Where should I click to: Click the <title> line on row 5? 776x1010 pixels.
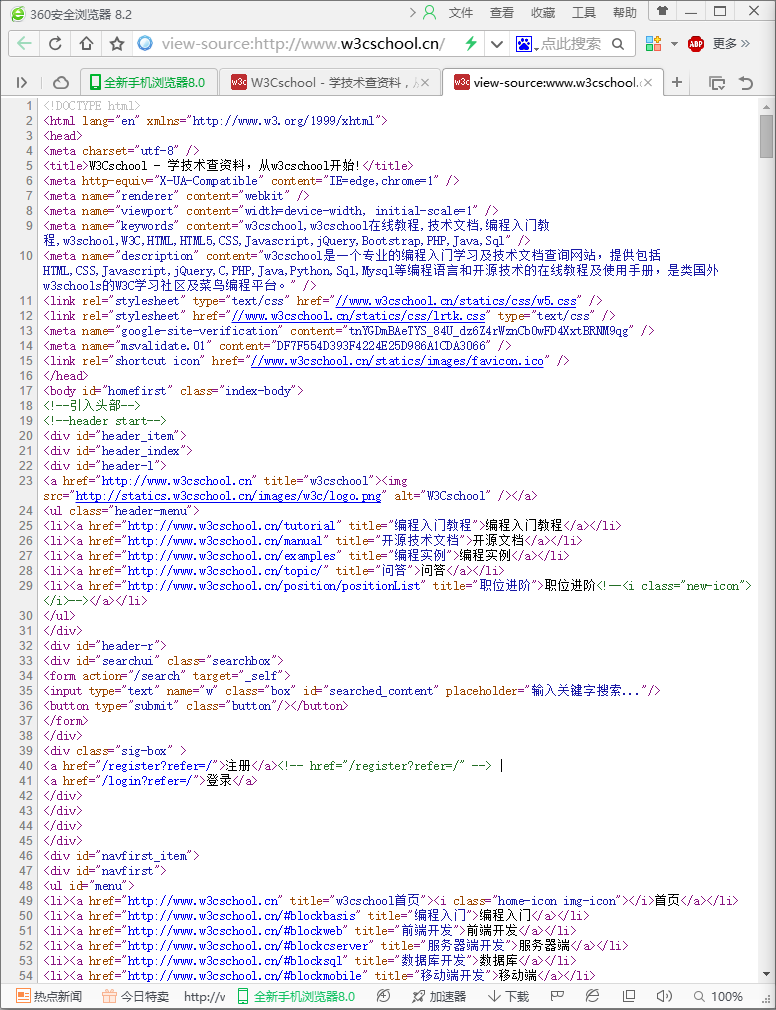pos(228,166)
